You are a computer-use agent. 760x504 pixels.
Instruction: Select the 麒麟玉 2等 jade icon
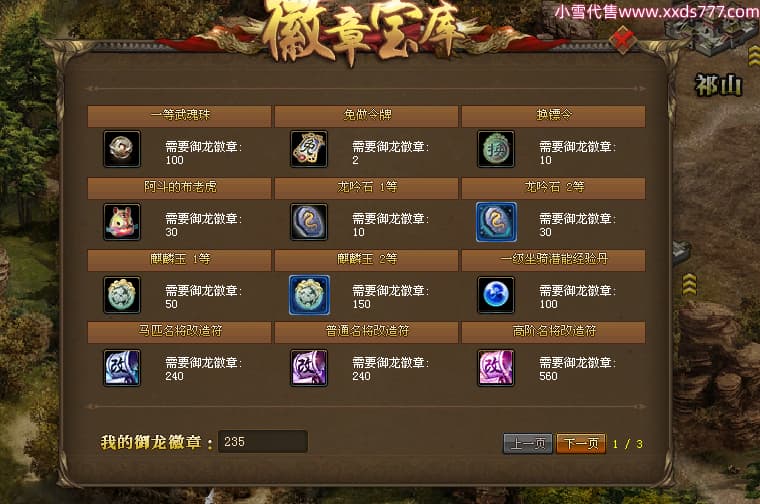click(309, 295)
